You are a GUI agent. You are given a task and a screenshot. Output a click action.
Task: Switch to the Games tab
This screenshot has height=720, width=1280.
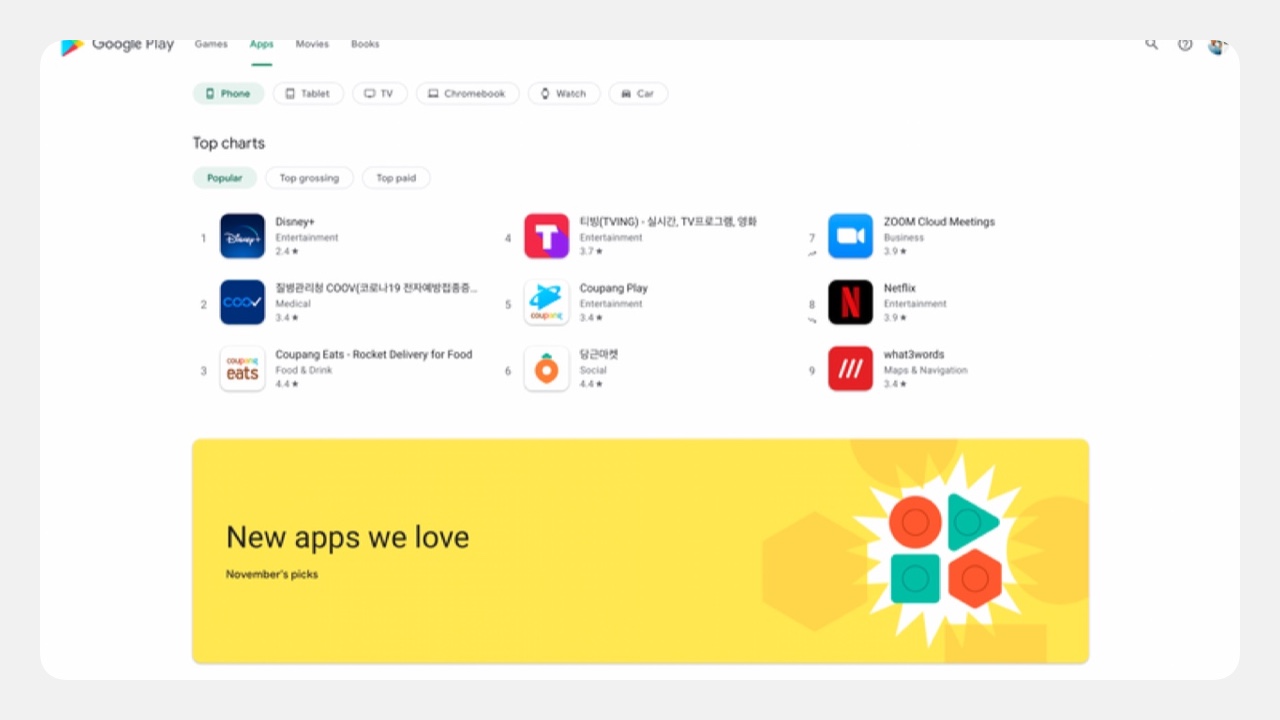[211, 44]
